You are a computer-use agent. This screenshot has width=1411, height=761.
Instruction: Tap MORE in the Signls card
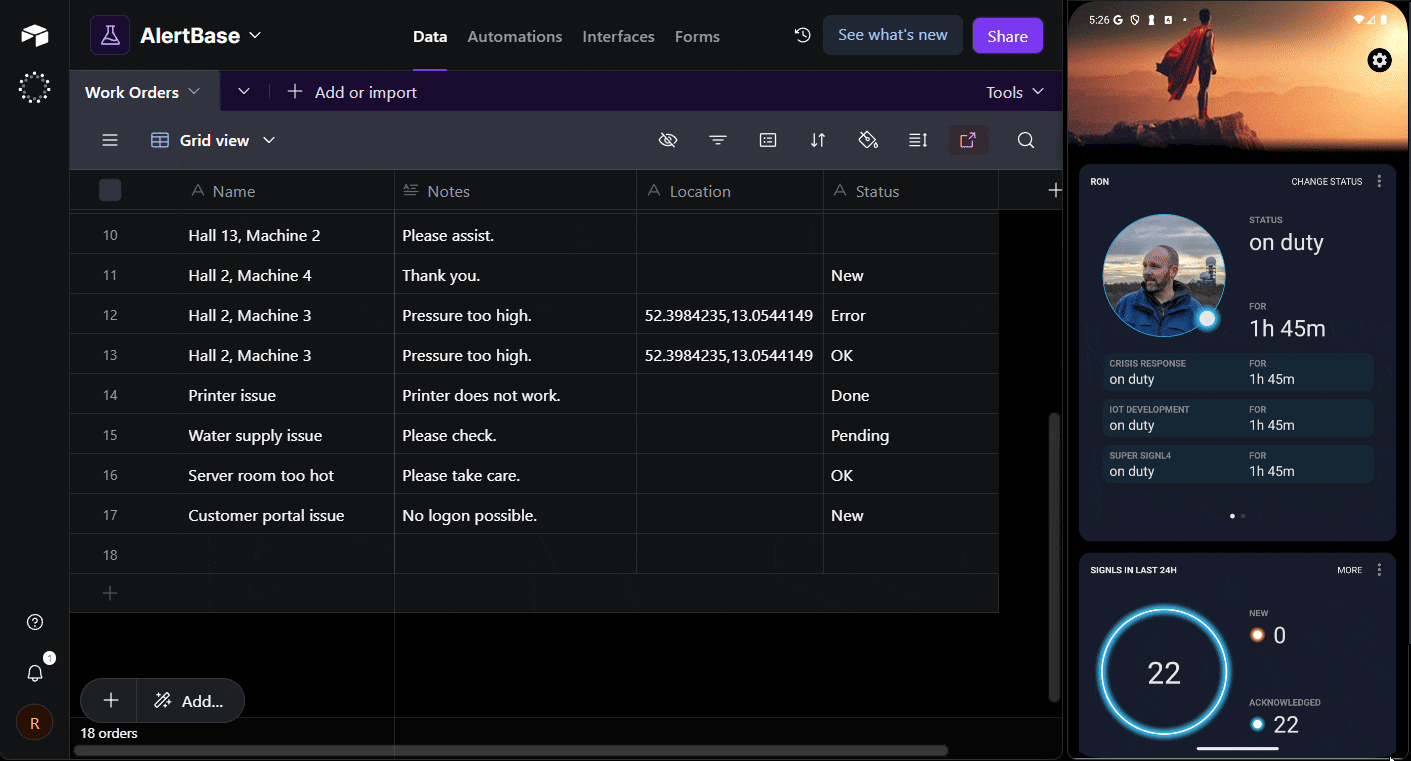coord(1349,570)
